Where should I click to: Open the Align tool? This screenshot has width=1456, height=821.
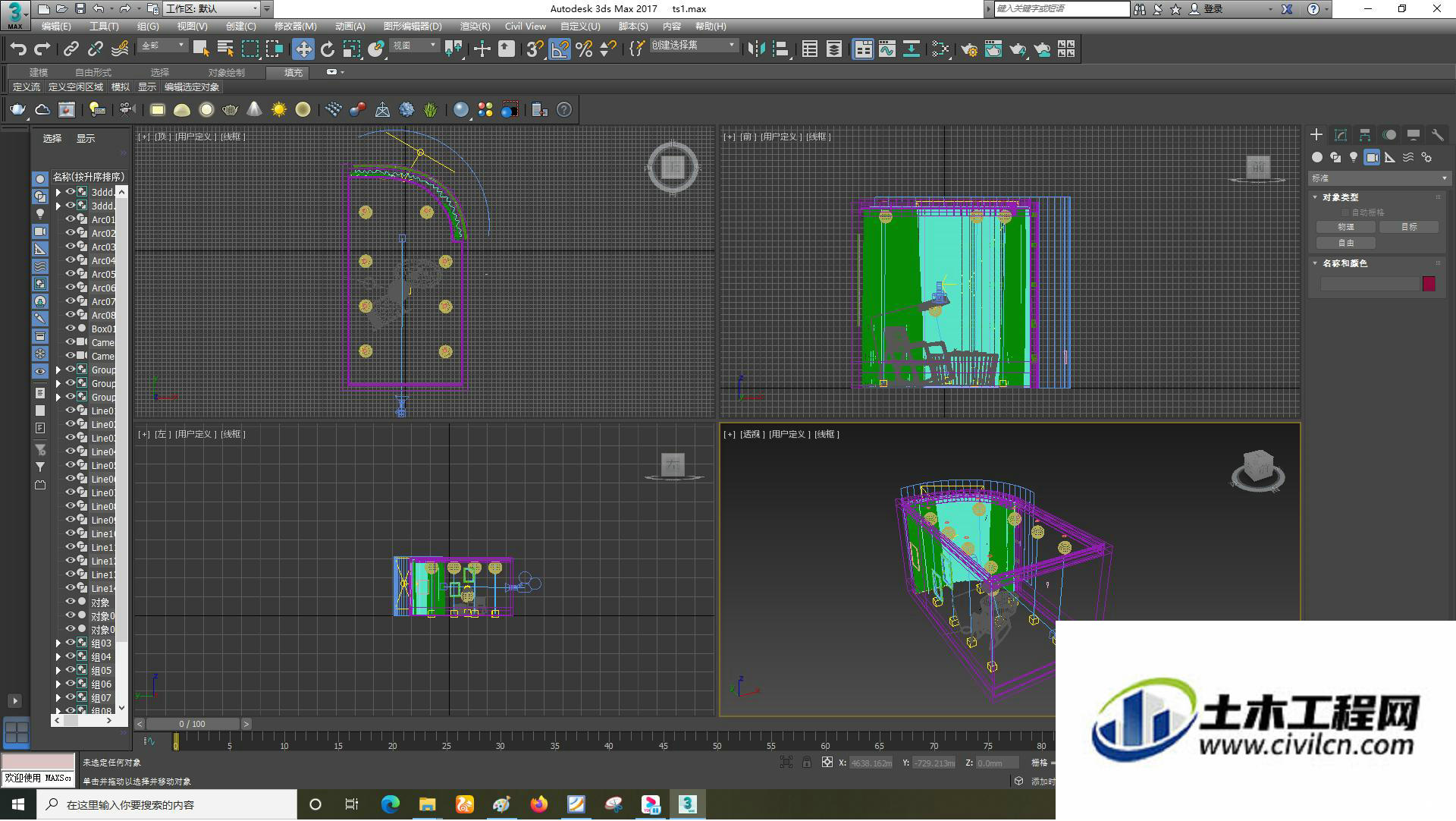tap(780, 49)
